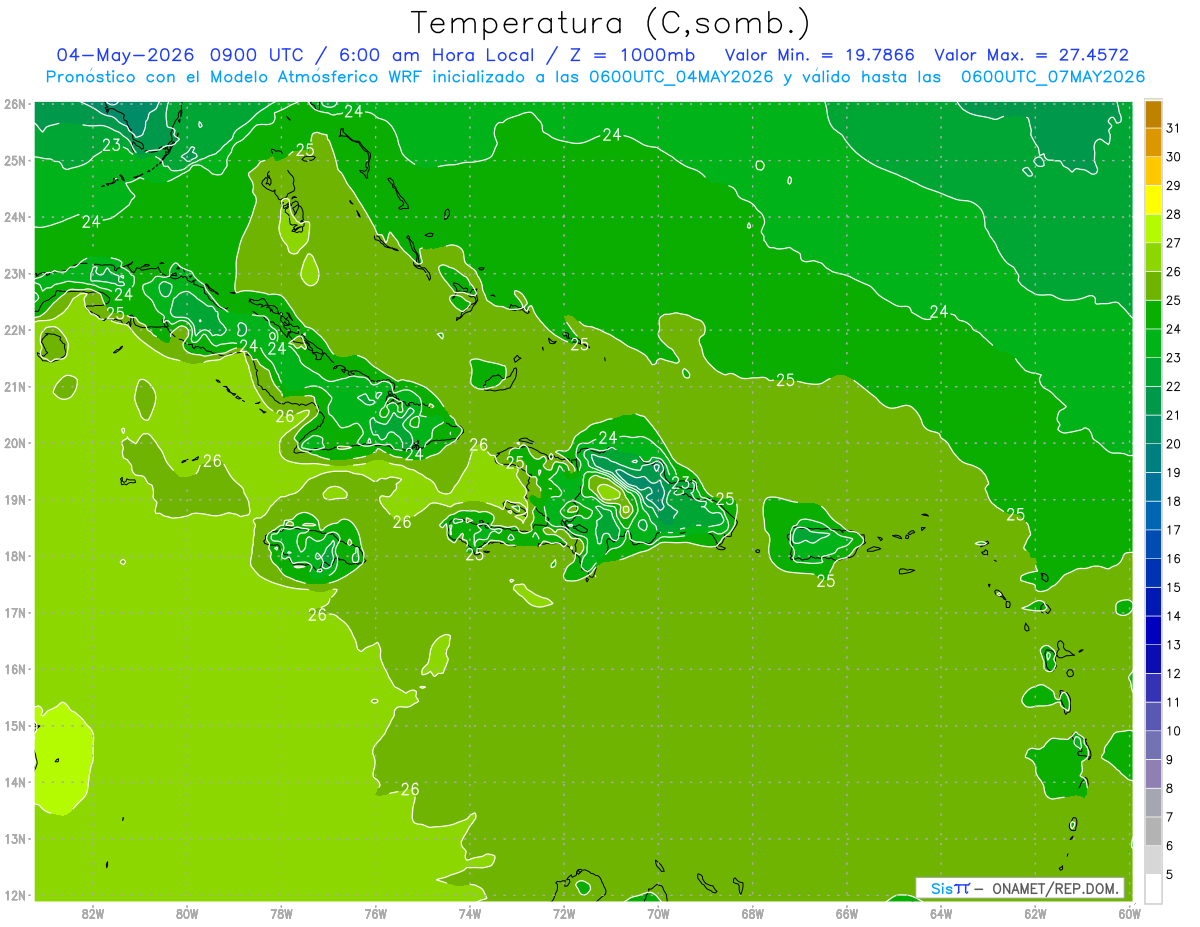This screenshot has height=927, width=1200.
Task: Click the orange 31 degree legend swatch
Action: (1152, 115)
